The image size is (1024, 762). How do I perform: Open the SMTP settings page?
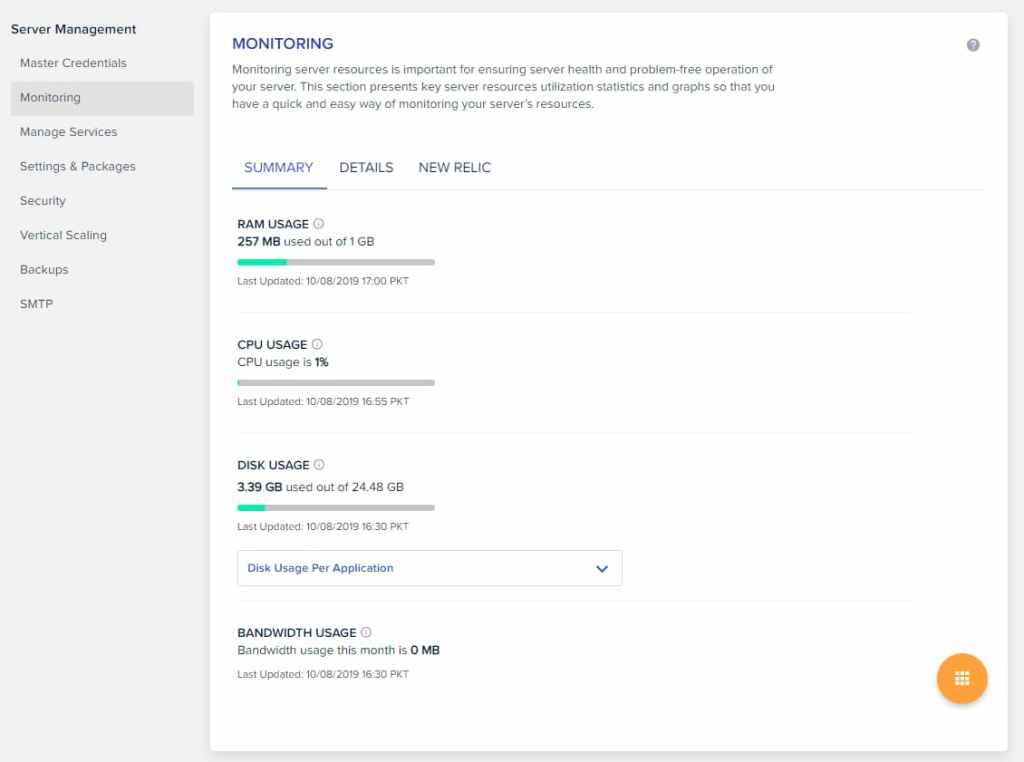[x=36, y=303]
